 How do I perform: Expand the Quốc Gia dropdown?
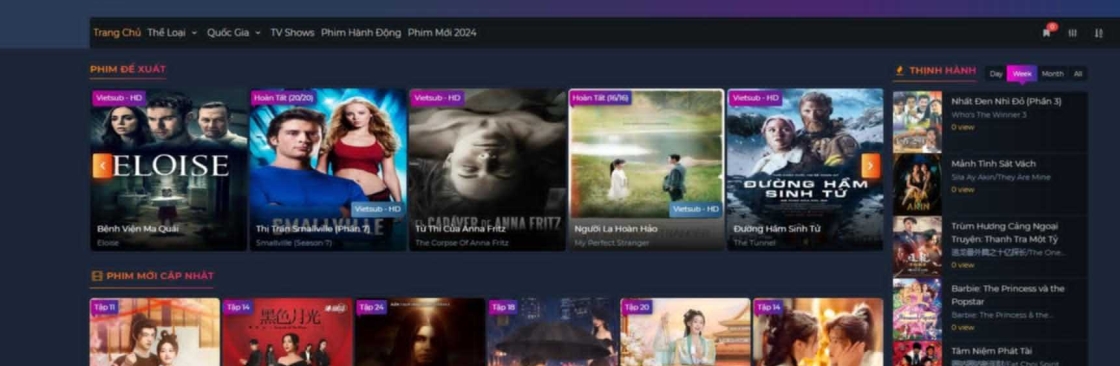(234, 33)
